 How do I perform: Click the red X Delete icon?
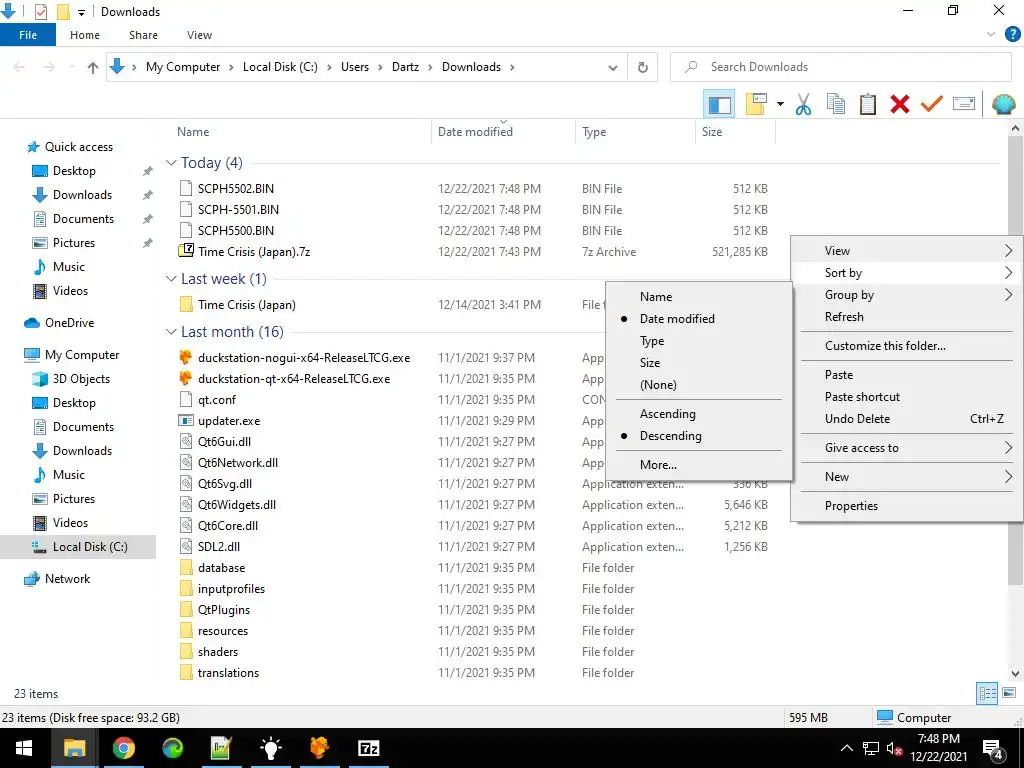click(x=899, y=104)
